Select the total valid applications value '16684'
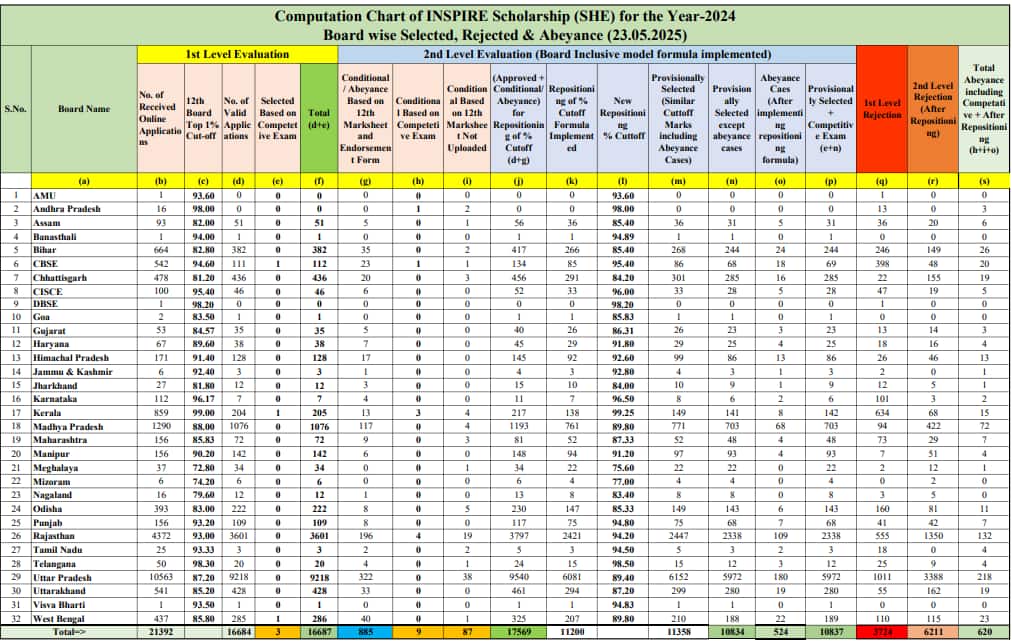This screenshot has height=644, width=1012. pyautogui.click(x=238, y=632)
